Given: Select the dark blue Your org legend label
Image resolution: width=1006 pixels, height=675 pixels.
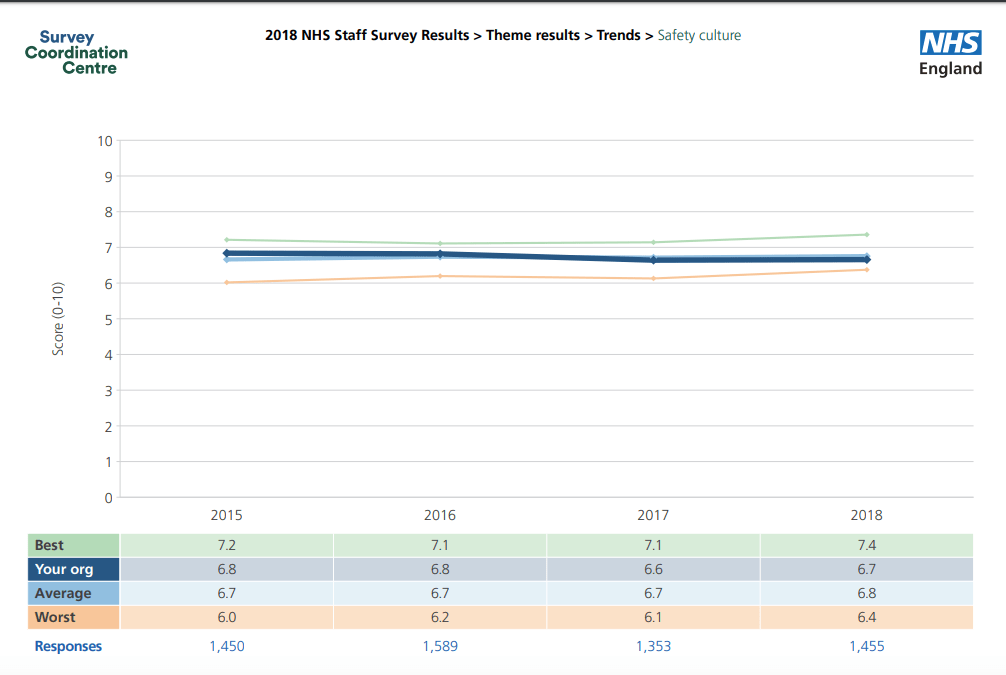Looking at the screenshot, I should pos(63,569).
